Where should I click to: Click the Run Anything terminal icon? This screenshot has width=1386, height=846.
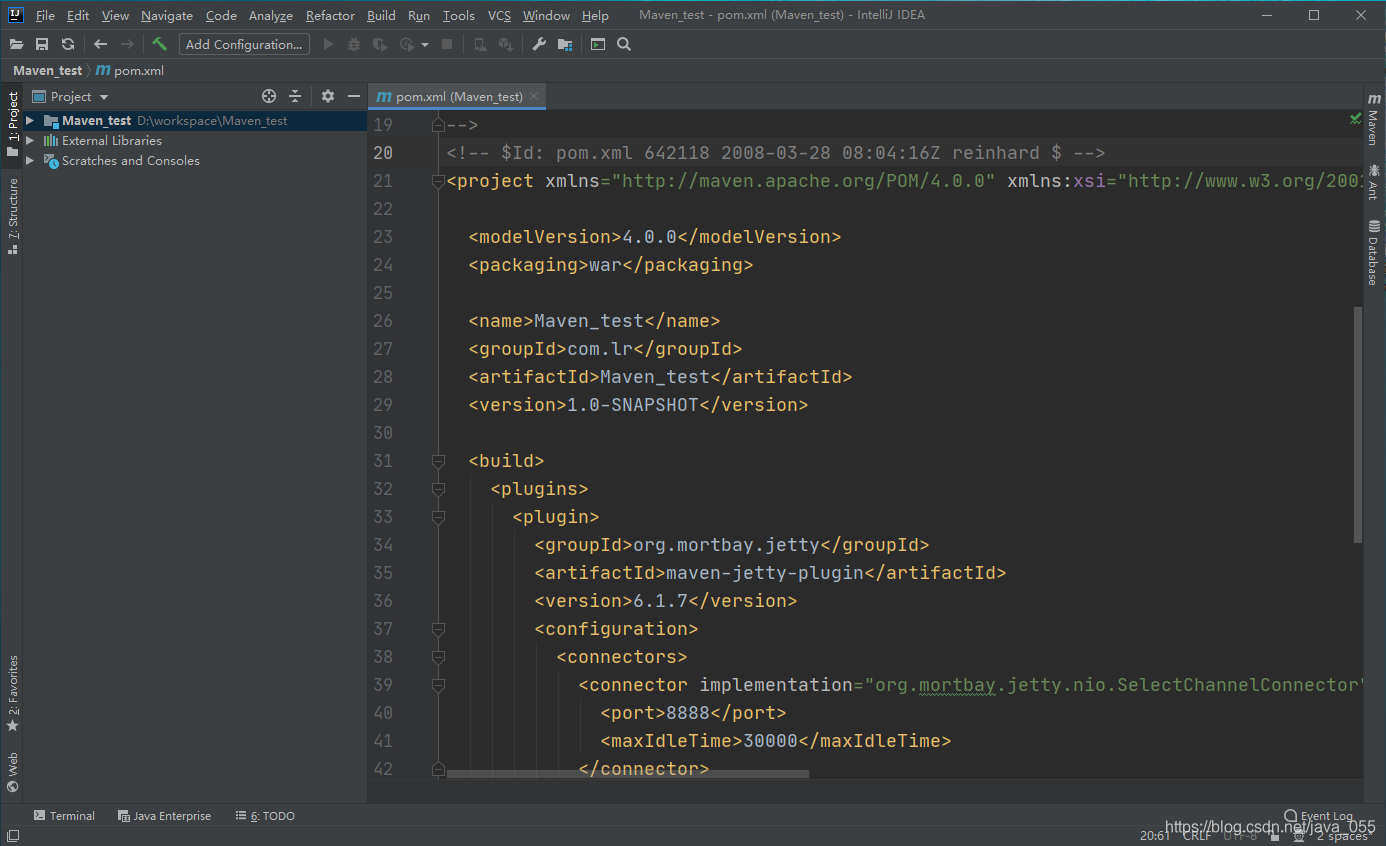(x=598, y=44)
